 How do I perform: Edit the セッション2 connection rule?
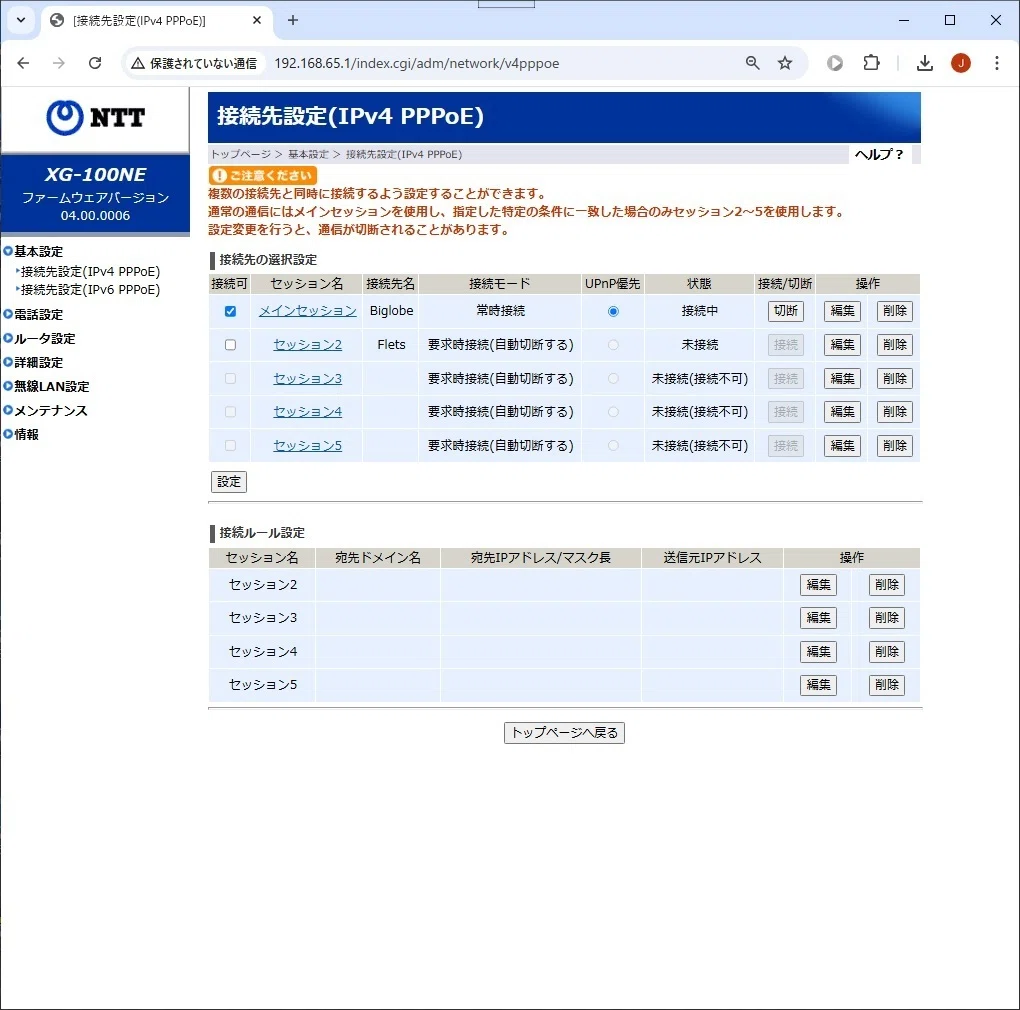(x=818, y=585)
